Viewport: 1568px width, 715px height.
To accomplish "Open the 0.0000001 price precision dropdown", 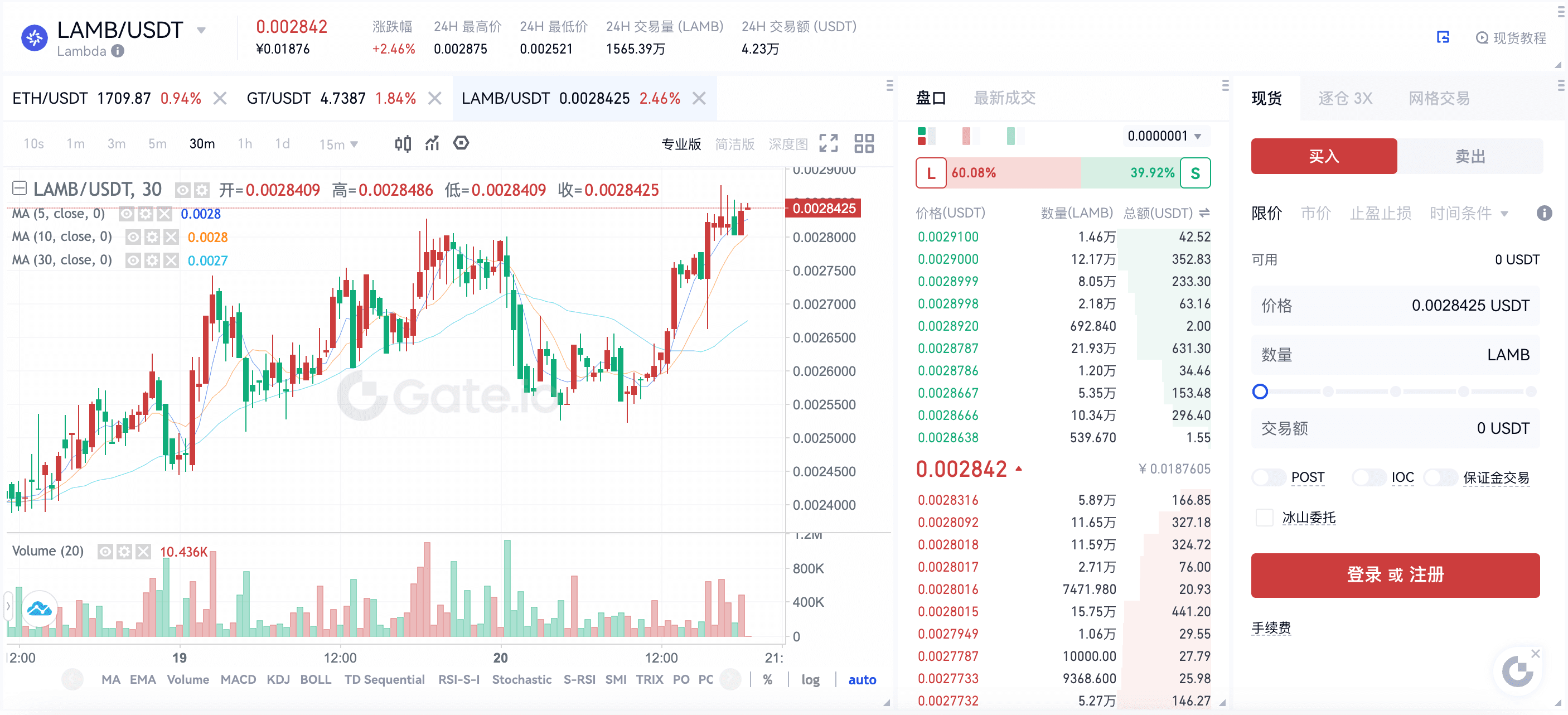I will tap(1165, 136).
